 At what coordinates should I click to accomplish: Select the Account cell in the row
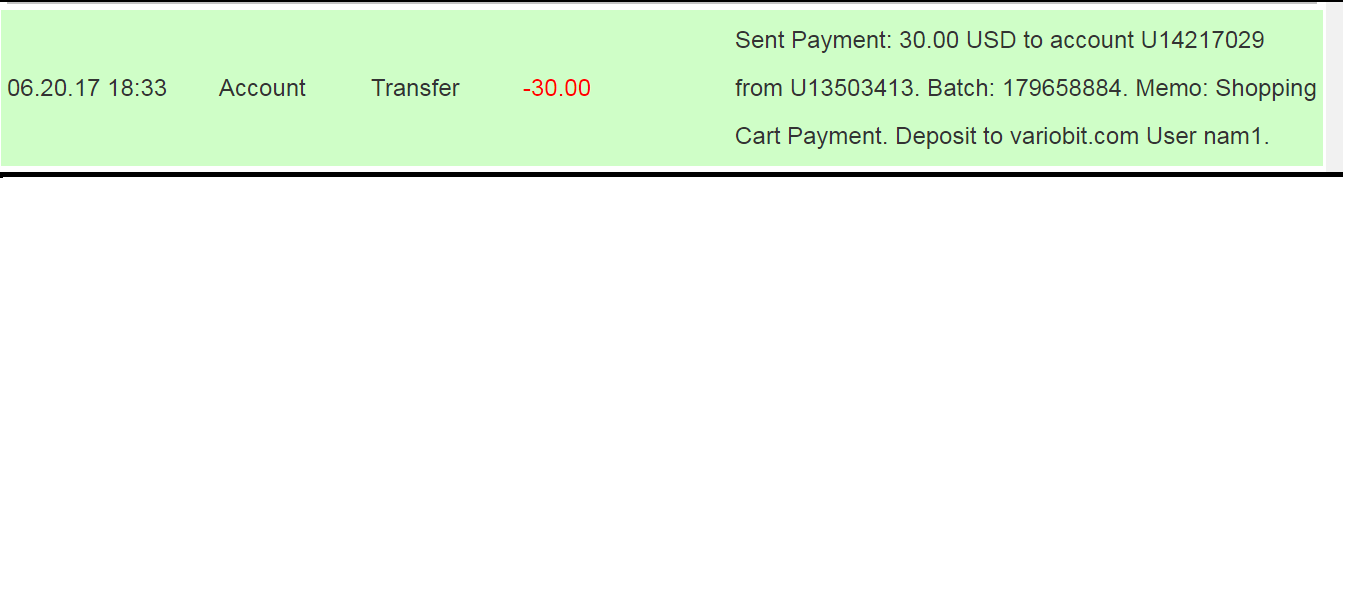(262, 88)
